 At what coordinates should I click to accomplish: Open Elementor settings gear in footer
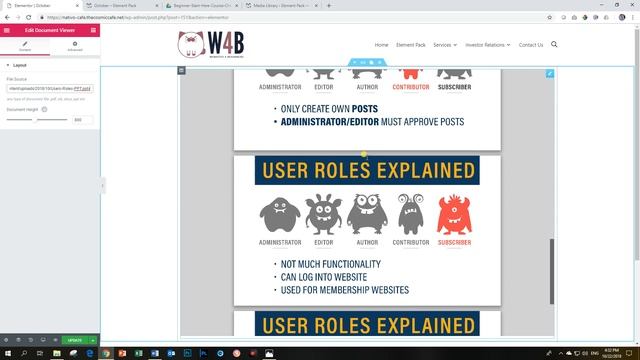6,340
